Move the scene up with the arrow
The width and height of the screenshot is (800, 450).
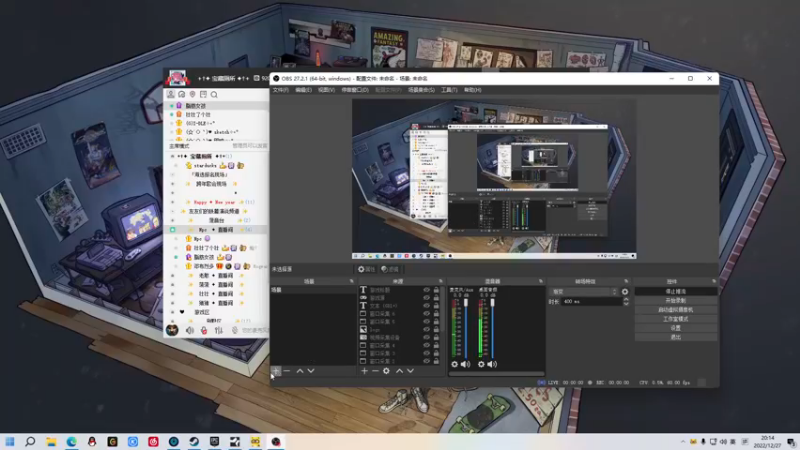(300, 371)
